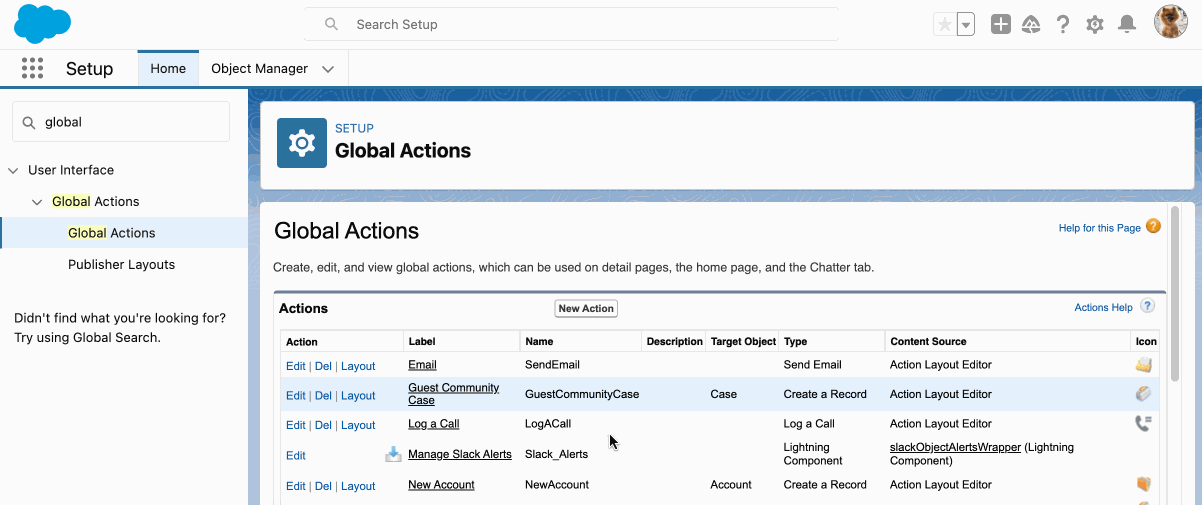This screenshot has height=505, width=1202.
Task: Click the Actions Help question mark icon
Action: coord(1147,307)
